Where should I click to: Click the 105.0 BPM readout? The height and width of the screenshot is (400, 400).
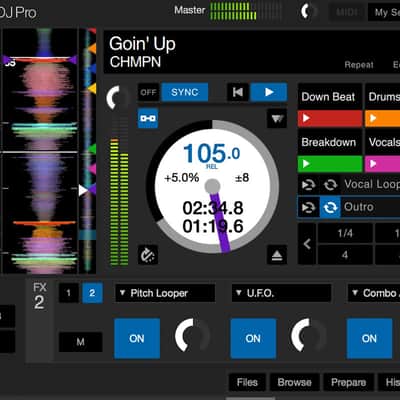212,153
